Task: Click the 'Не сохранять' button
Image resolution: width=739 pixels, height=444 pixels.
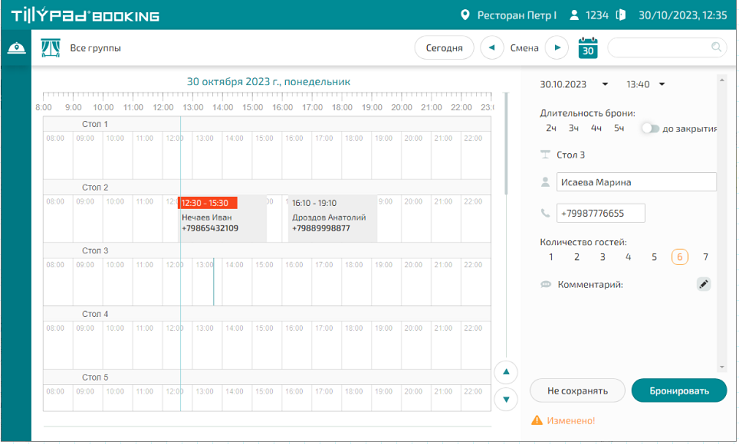Action: (578, 391)
